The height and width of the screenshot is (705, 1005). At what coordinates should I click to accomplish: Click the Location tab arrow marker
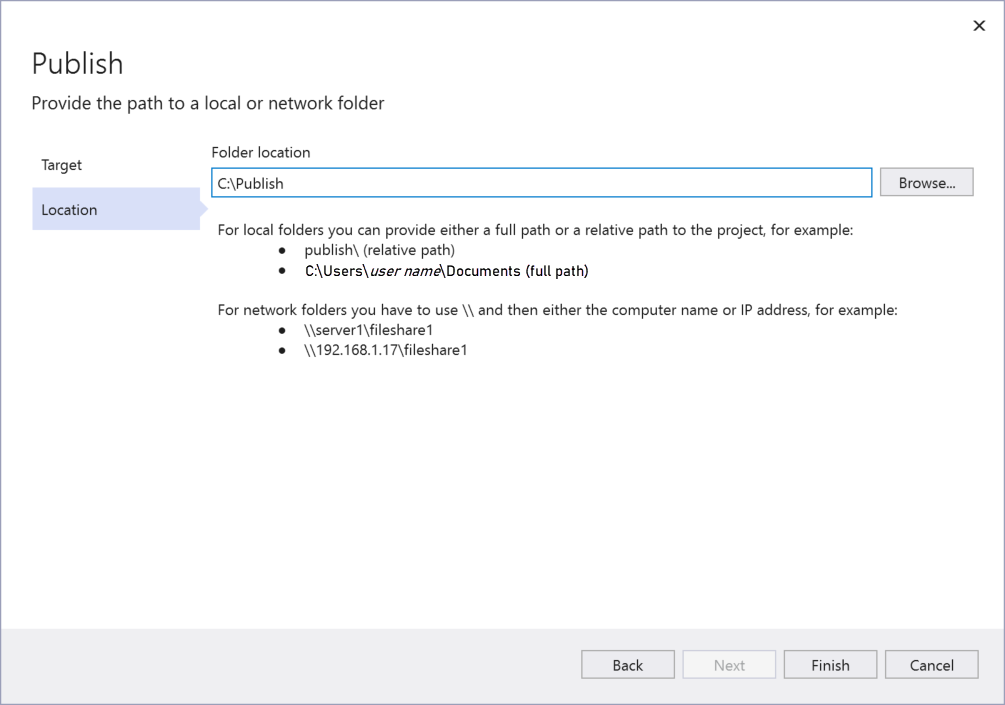point(207,209)
